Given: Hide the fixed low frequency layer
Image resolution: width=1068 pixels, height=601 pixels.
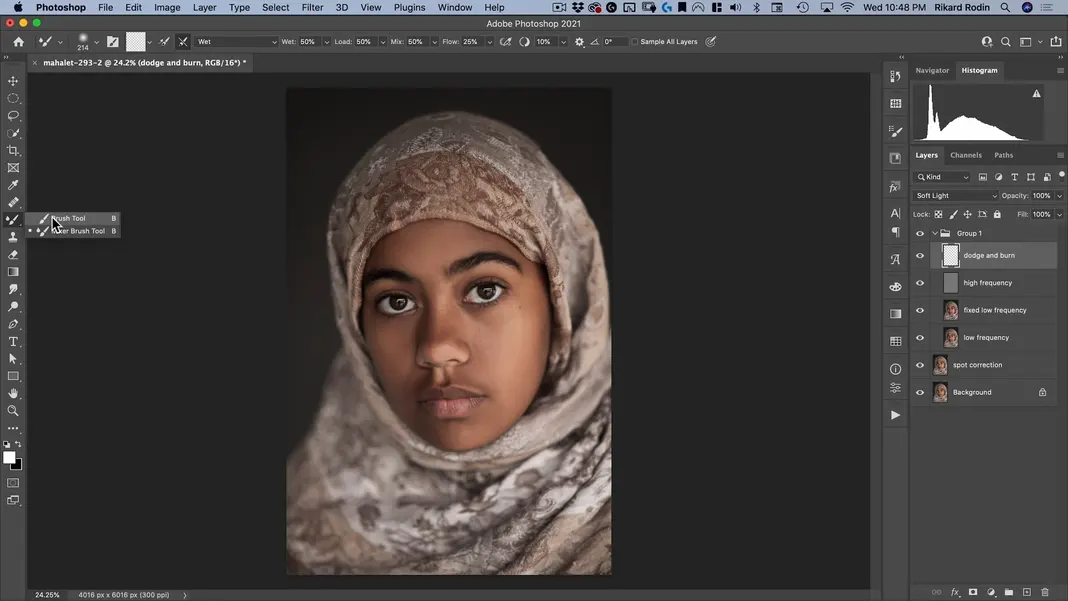Looking at the screenshot, I should (920, 310).
